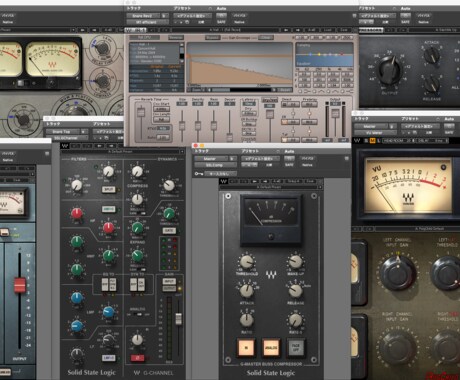Redo change in G-Master Buss Compressor toolbar
This screenshot has width=460, height=380.
[243, 181]
